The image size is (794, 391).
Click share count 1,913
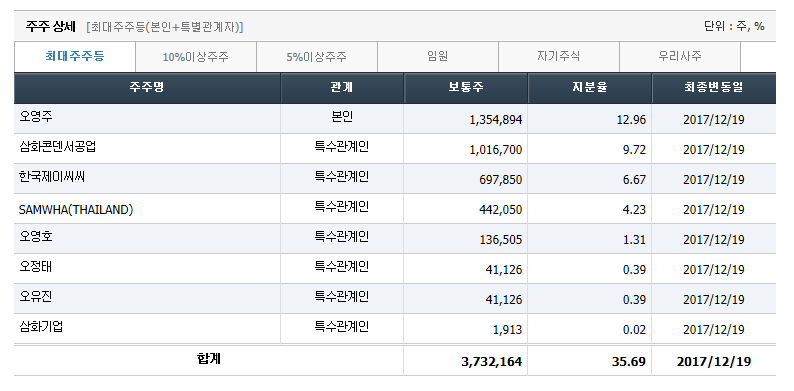(x=507, y=330)
